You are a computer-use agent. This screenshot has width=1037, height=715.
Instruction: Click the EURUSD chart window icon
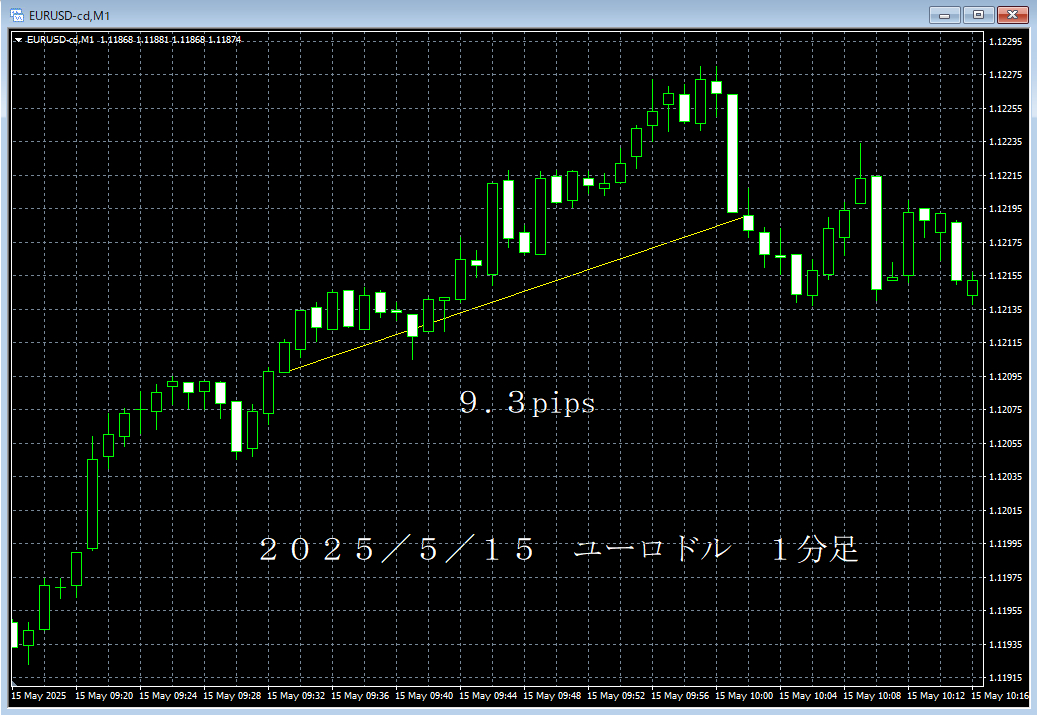point(17,15)
